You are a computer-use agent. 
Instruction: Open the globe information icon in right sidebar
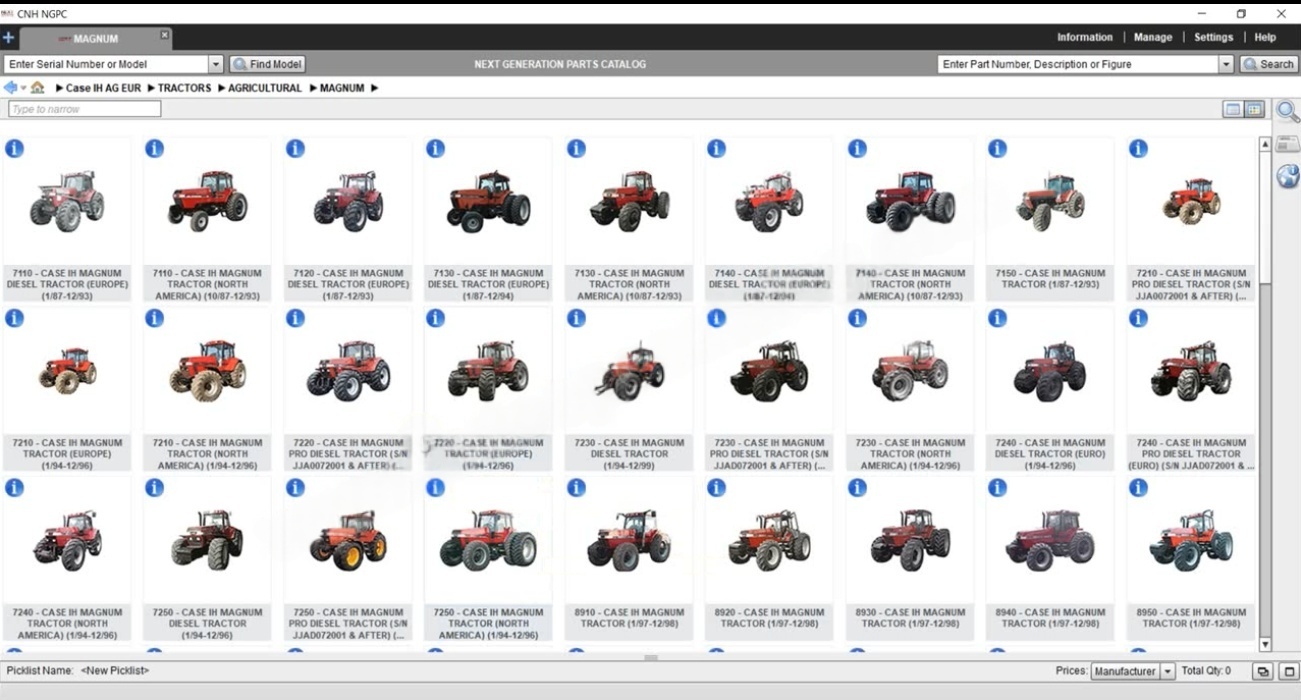point(1288,177)
